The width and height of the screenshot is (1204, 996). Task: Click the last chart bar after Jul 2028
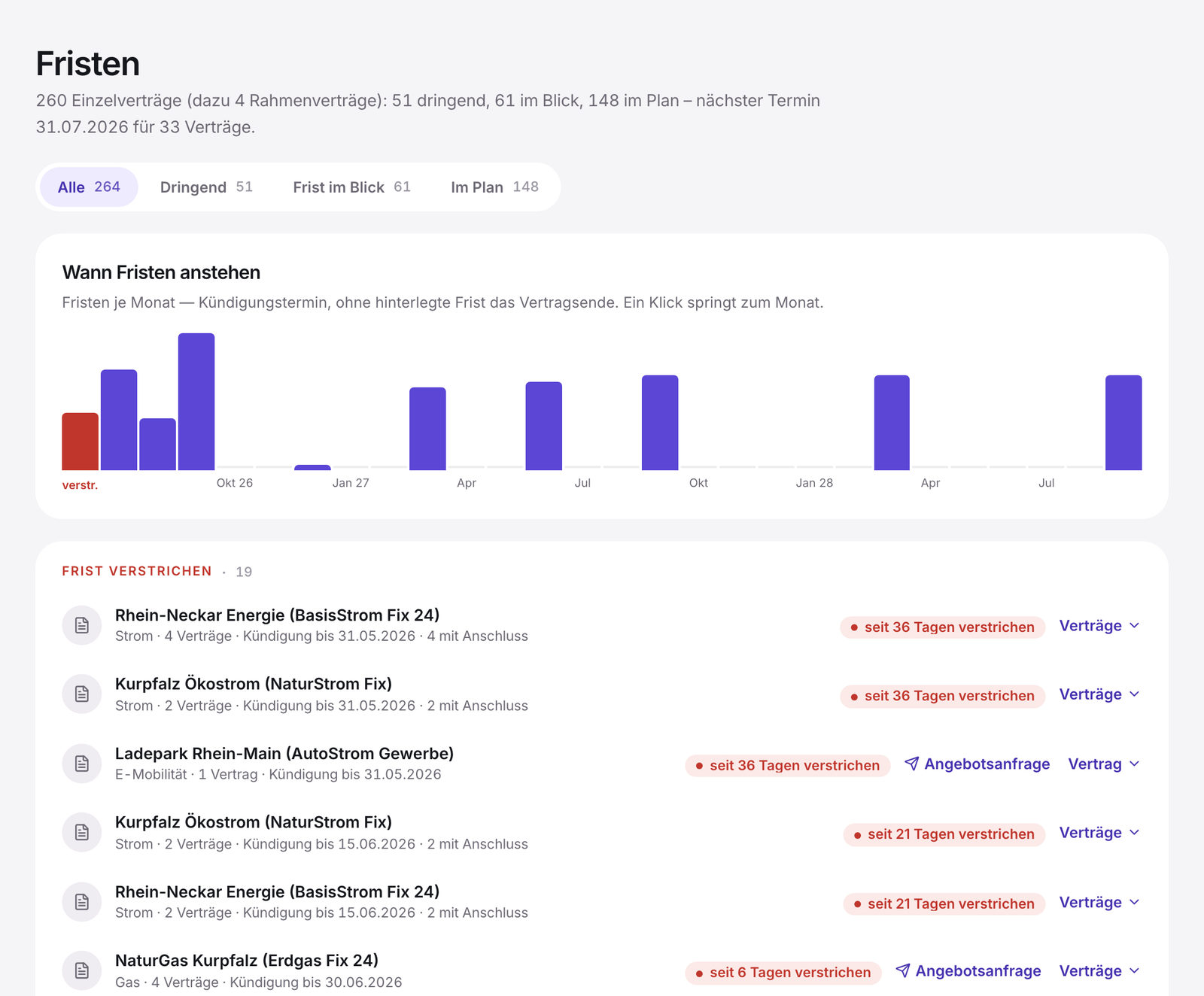point(1123,423)
